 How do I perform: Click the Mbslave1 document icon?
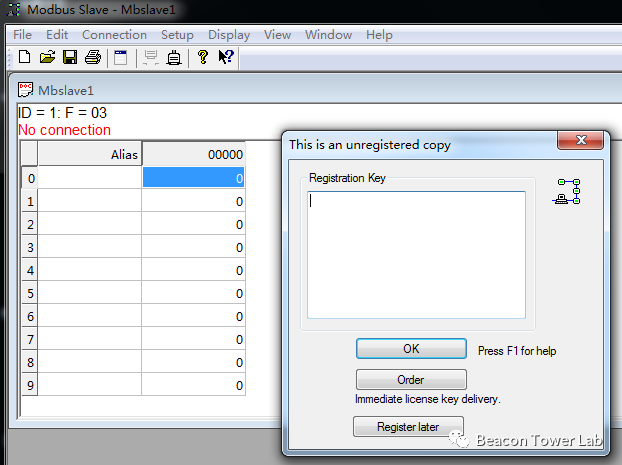(25, 90)
